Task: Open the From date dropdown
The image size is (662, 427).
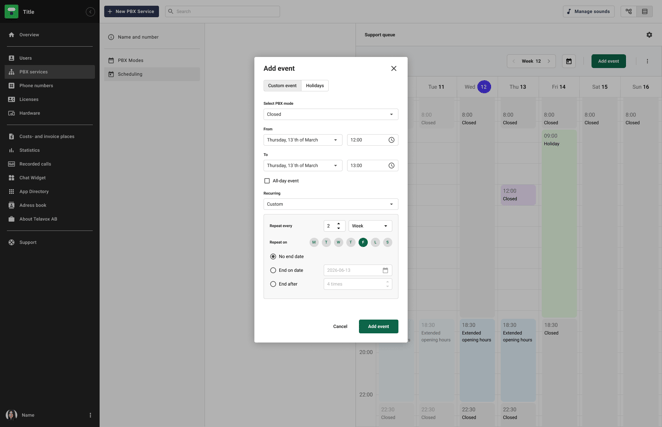Action: click(x=303, y=140)
